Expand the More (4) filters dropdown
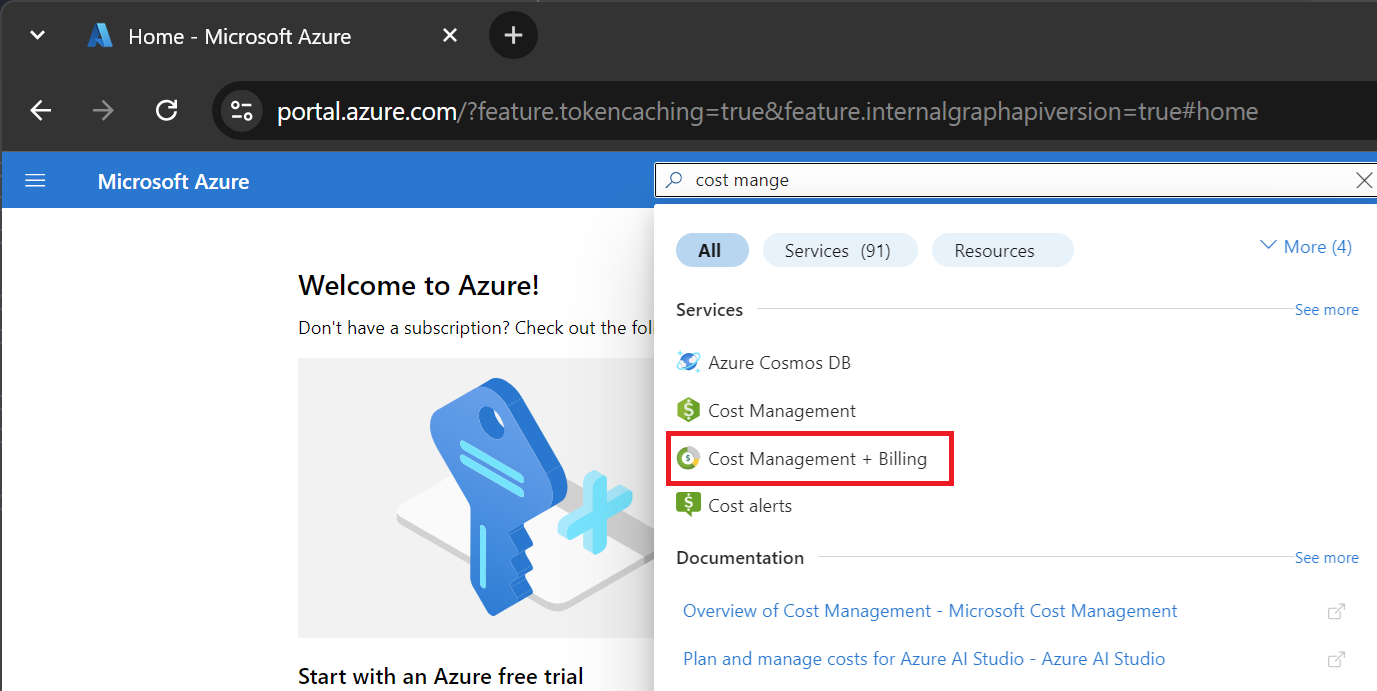Image resolution: width=1377 pixels, height=691 pixels. click(x=1306, y=247)
